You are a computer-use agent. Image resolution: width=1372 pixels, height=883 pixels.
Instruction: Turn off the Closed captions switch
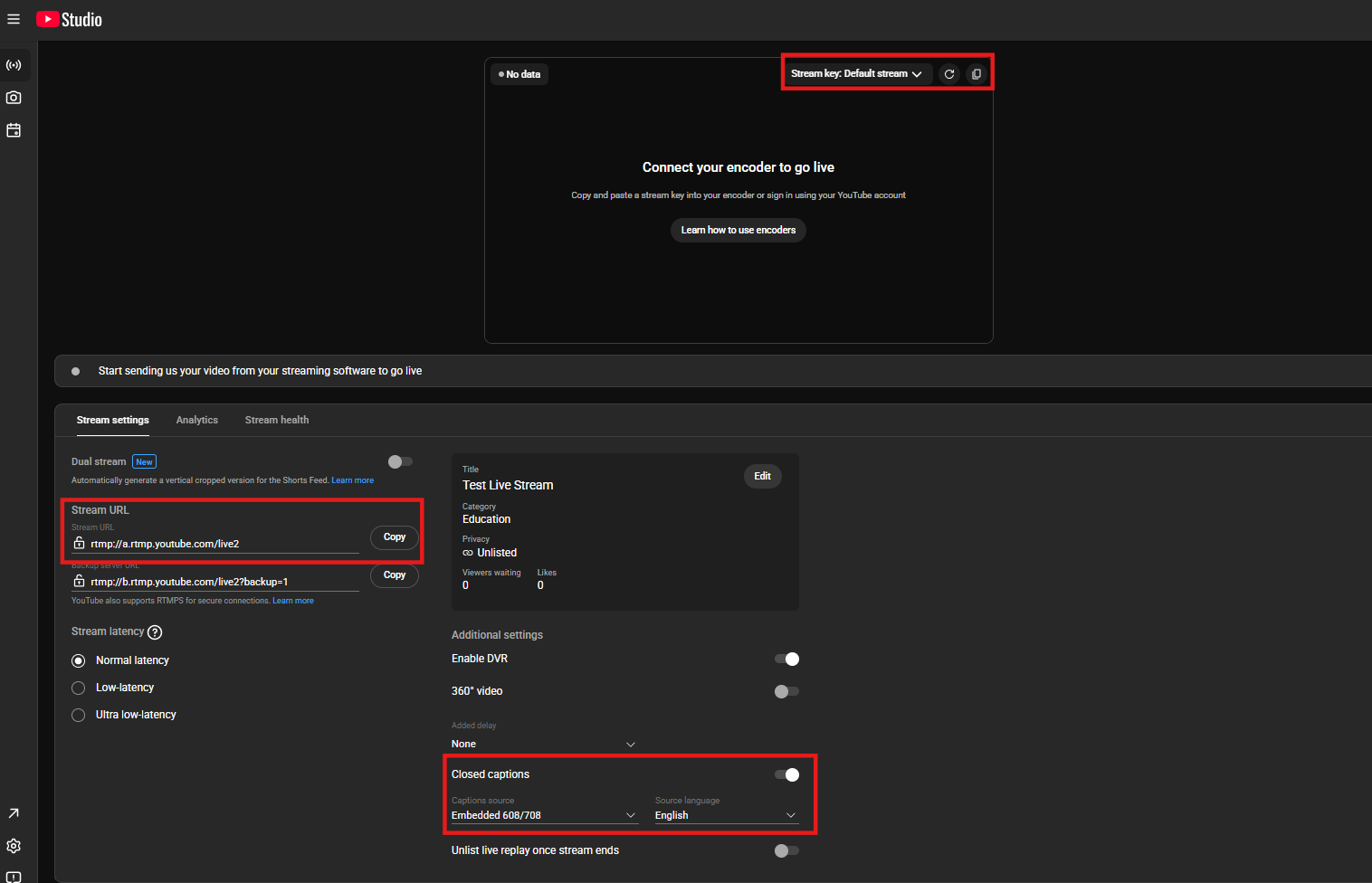[787, 774]
